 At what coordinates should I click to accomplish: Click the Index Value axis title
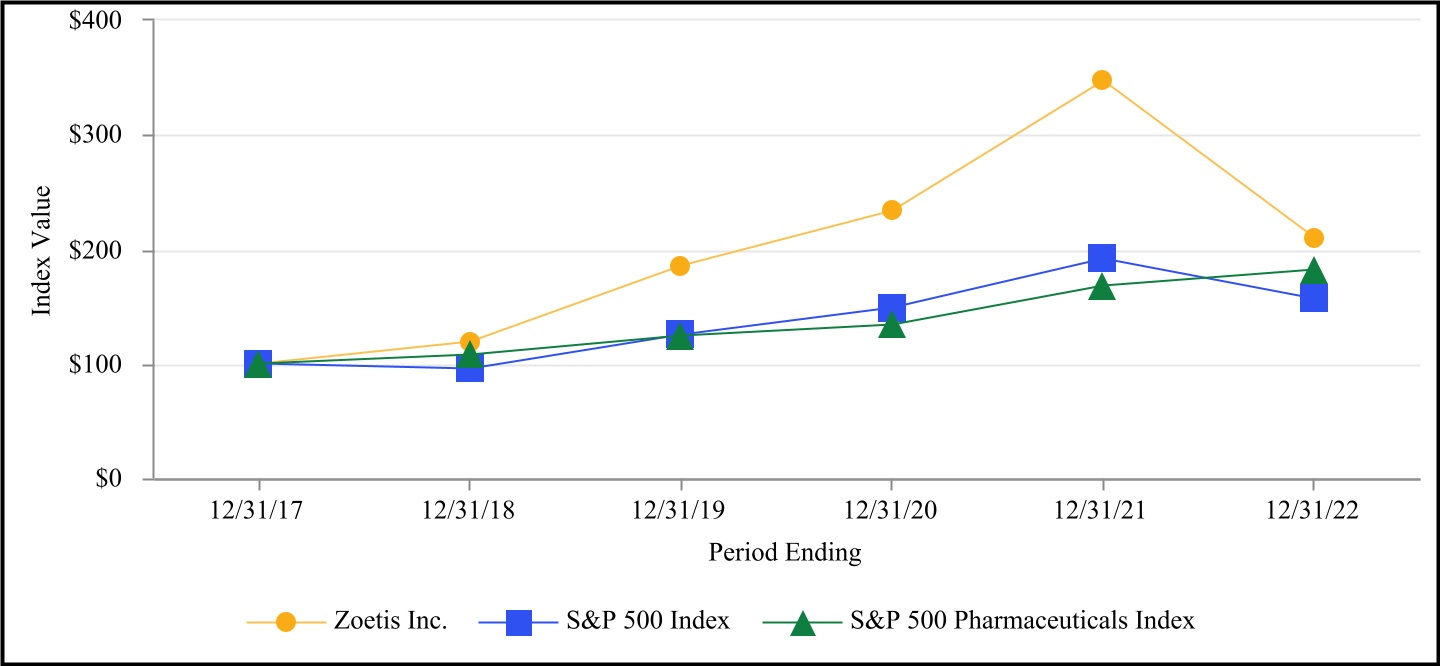pos(41,250)
